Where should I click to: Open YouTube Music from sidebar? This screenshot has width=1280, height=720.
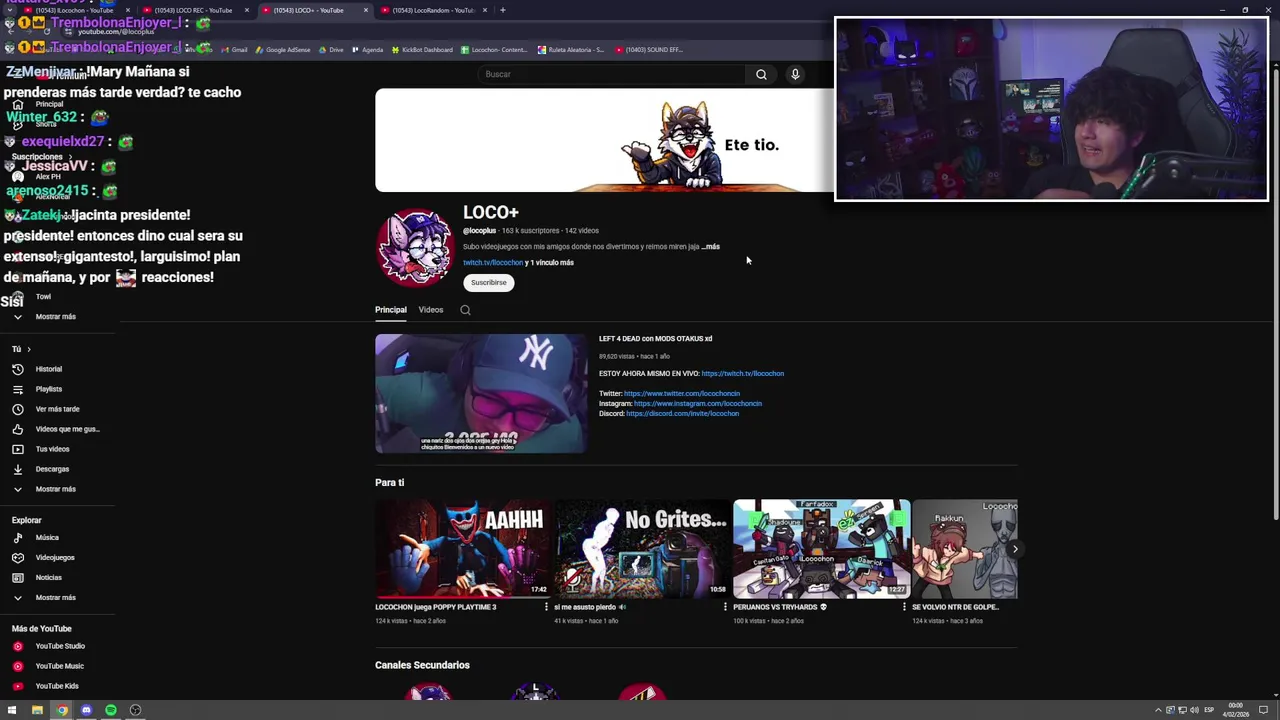click(59, 666)
